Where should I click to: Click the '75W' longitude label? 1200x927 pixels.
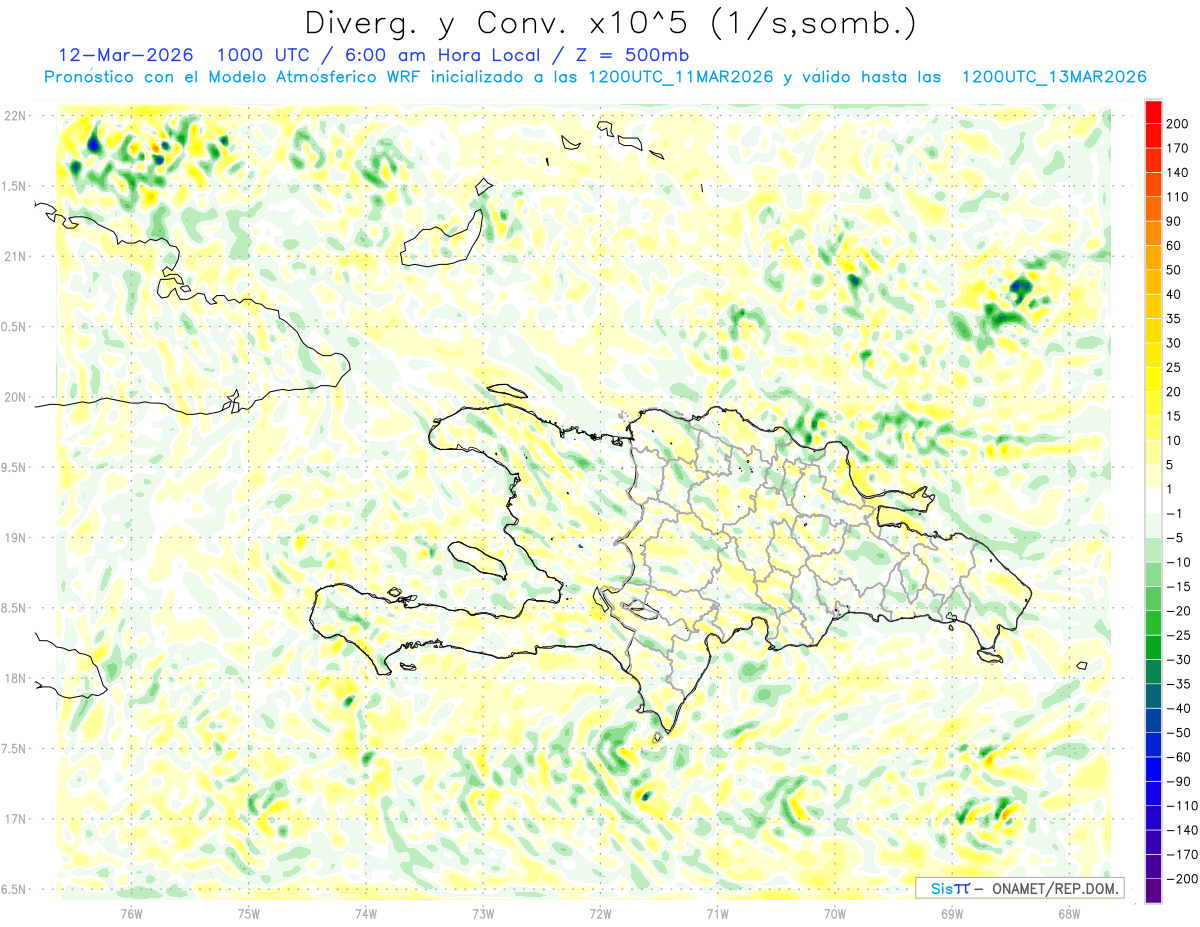point(249,914)
